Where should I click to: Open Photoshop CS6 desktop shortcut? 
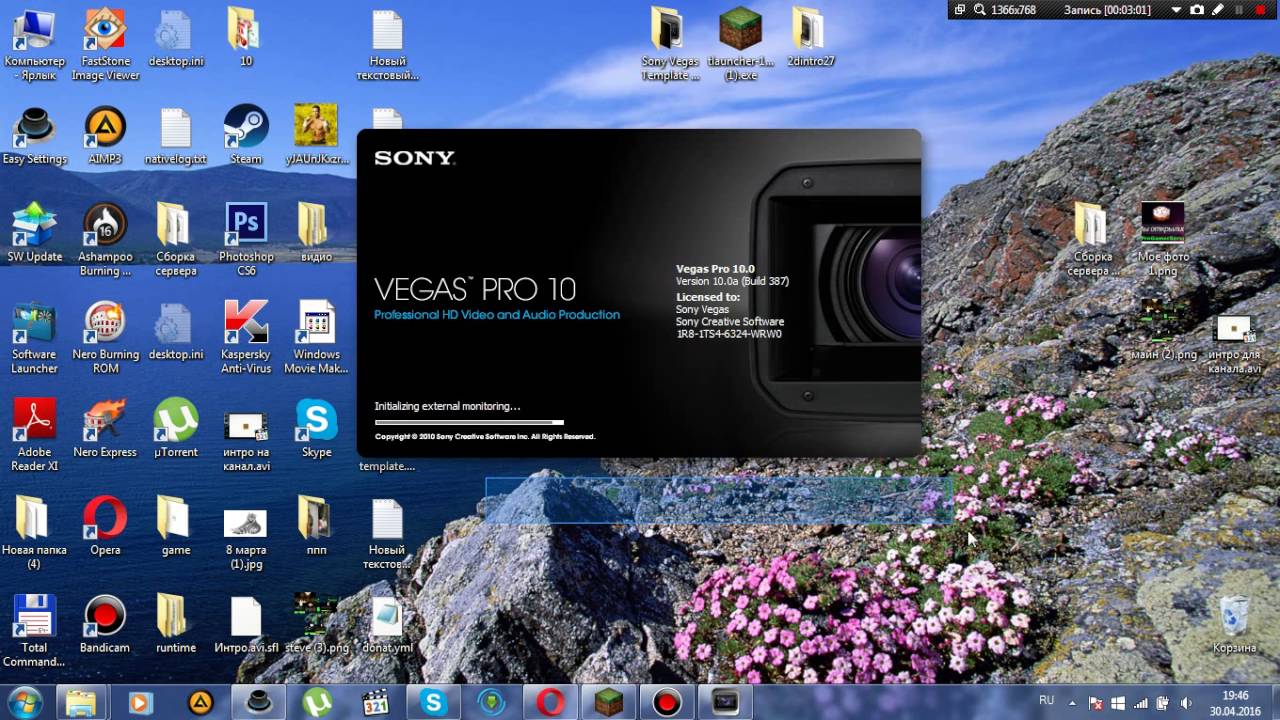tap(246, 240)
